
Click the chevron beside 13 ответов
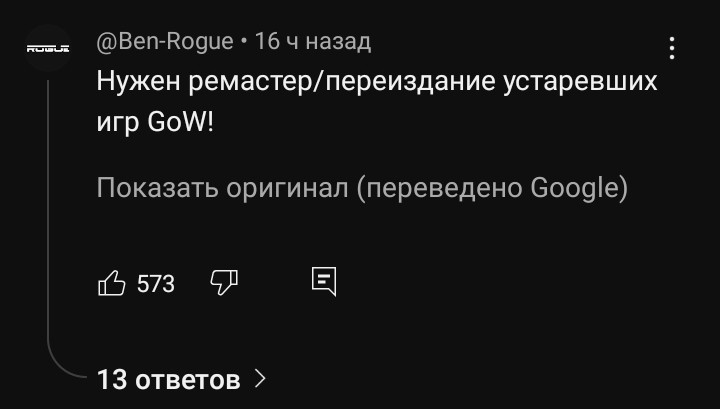pyautogui.click(x=260, y=379)
